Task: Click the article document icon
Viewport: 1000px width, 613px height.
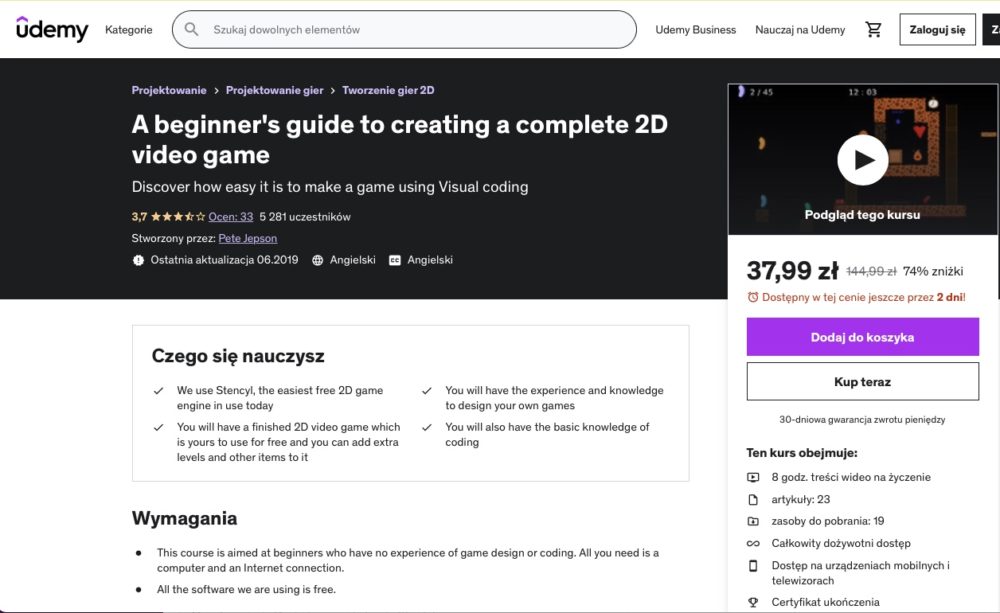Action: point(753,499)
